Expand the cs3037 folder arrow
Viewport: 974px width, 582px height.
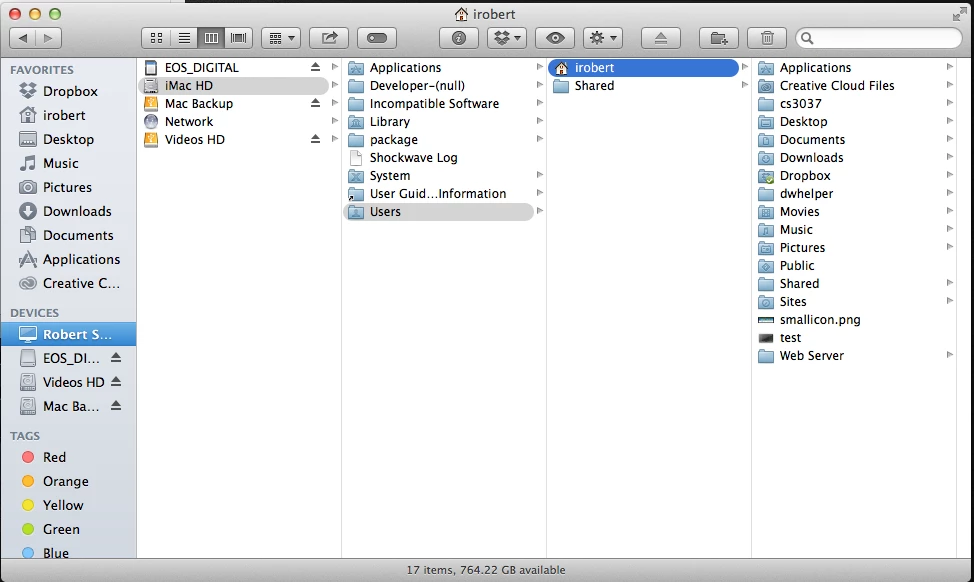click(949, 103)
